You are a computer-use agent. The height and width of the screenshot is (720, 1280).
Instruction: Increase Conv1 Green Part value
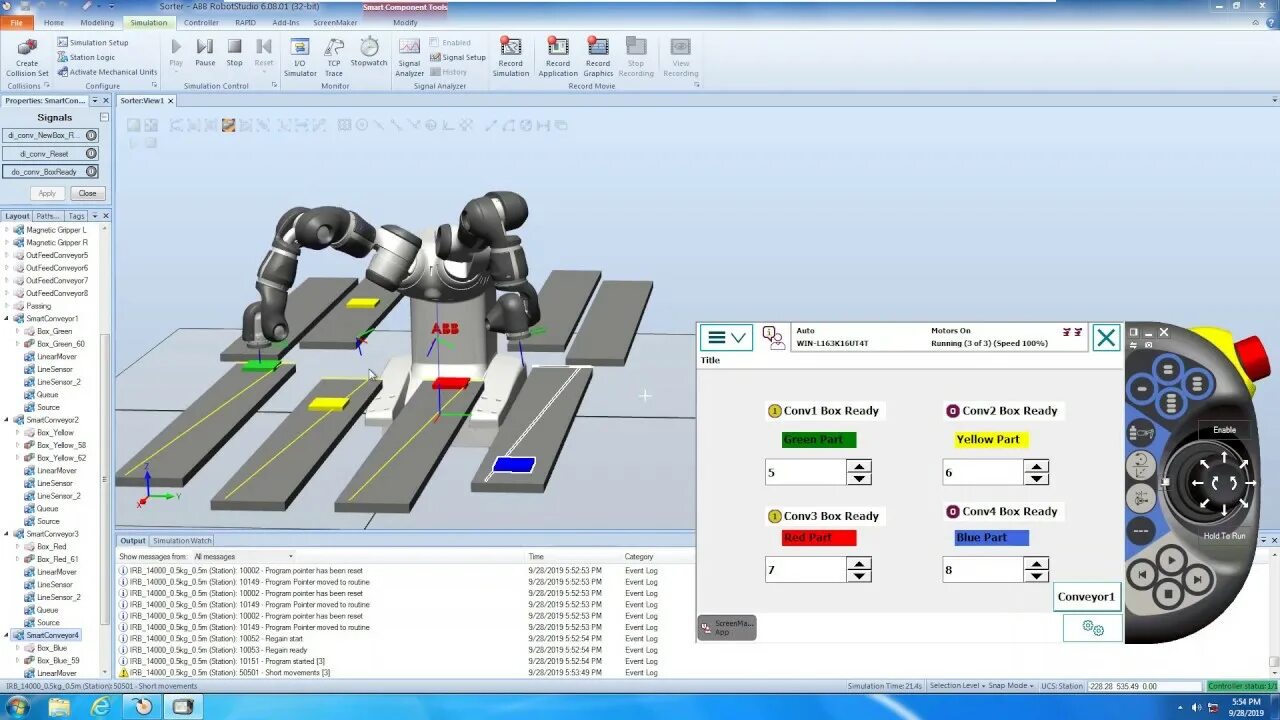pos(859,466)
